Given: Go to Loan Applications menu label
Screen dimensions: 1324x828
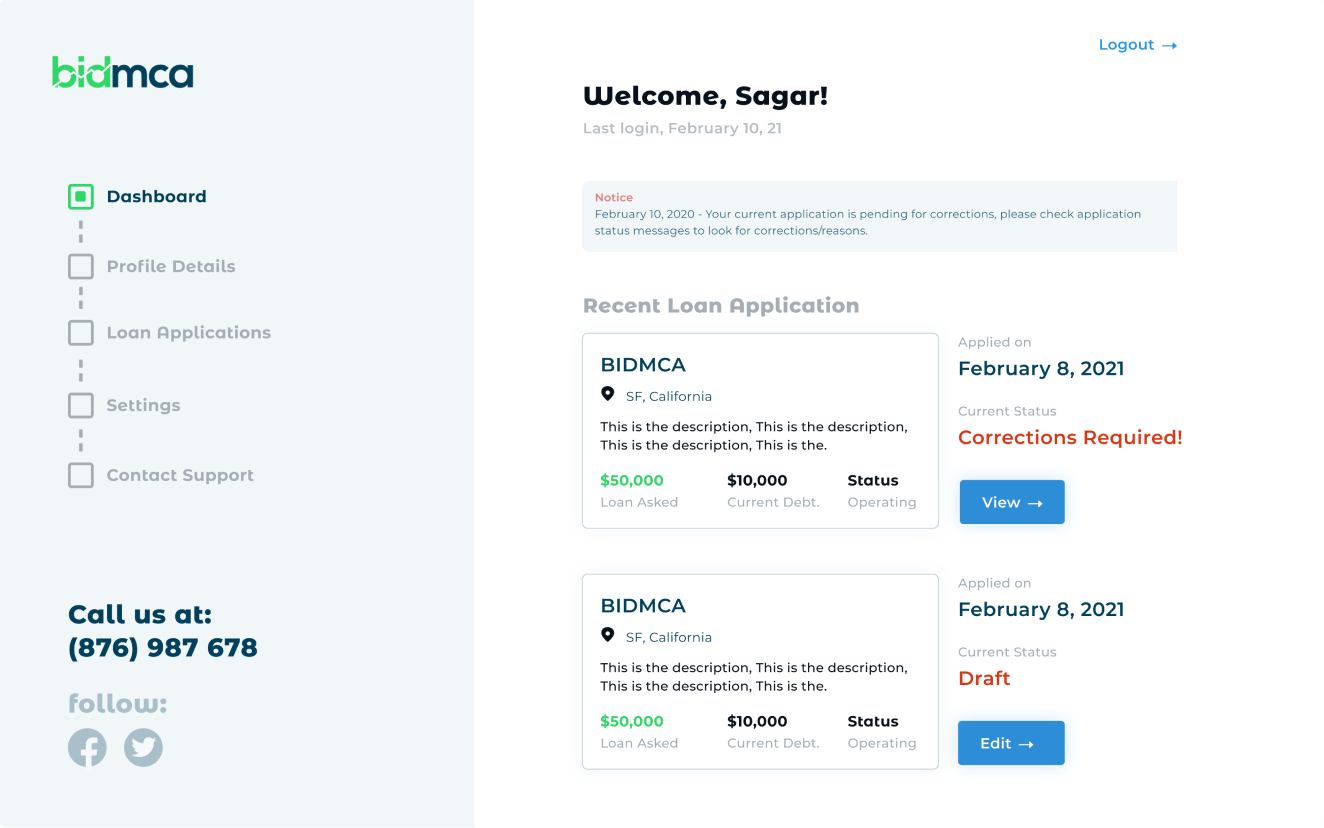Looking at the screenshot, I should tap(188, 333).
